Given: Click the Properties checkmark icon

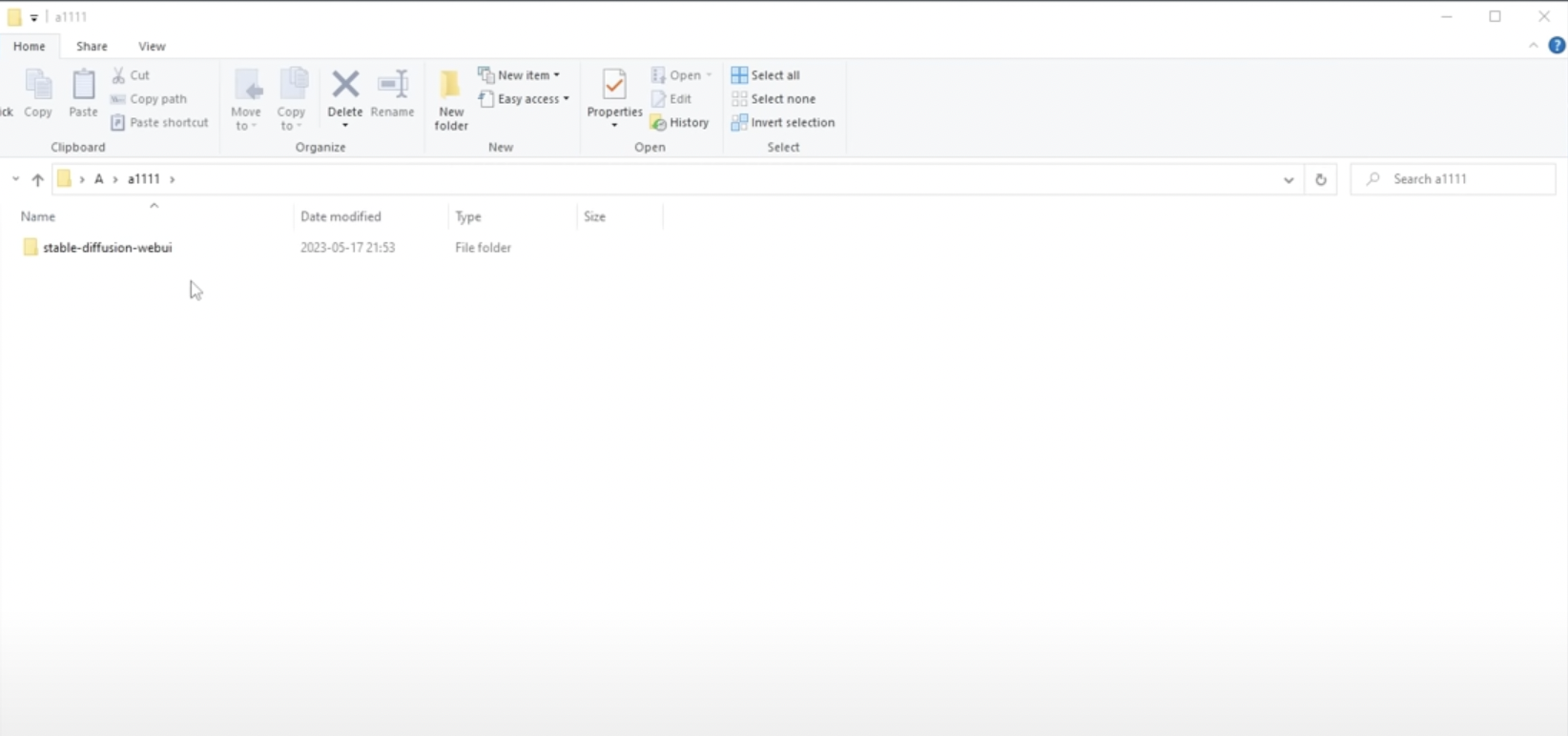Looking at the screenshot, I should pyautogui.click(x=614, y=86).
